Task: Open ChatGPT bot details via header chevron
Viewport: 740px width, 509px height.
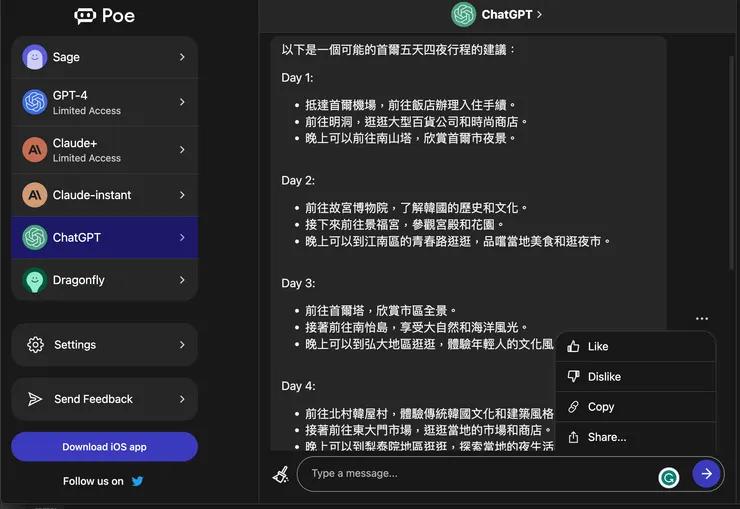Action: pyautogui.click(x=539, y=15)
